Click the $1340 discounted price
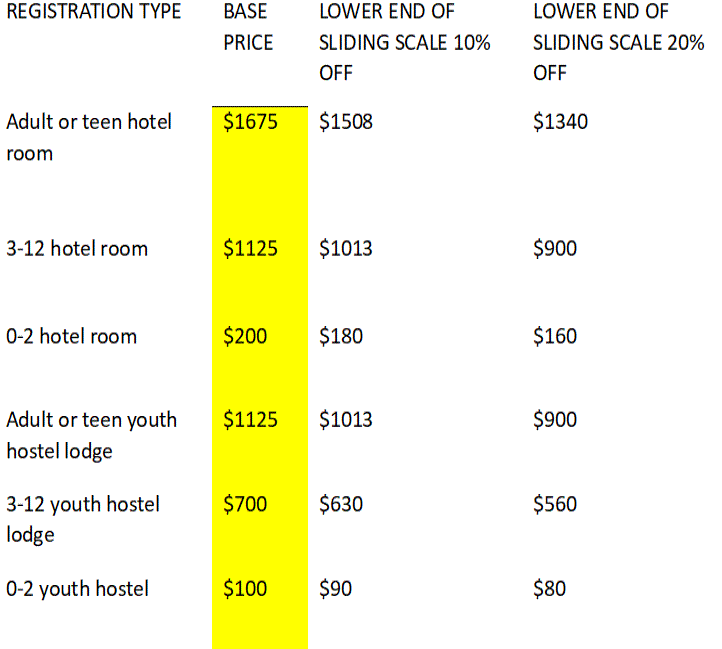The image size is (722, 649). tap(560, 122)
